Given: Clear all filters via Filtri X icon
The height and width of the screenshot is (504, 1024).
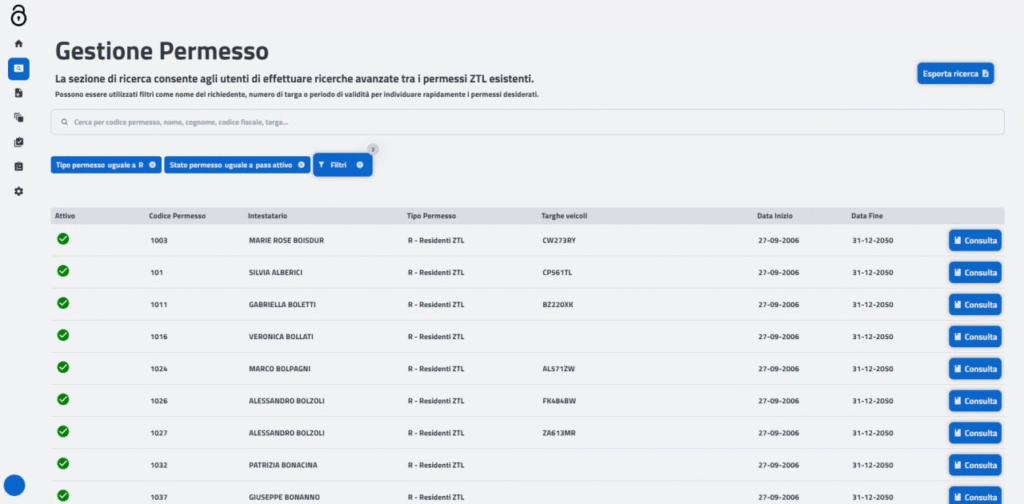Looking at the screenshot, I should pos(360,164).
